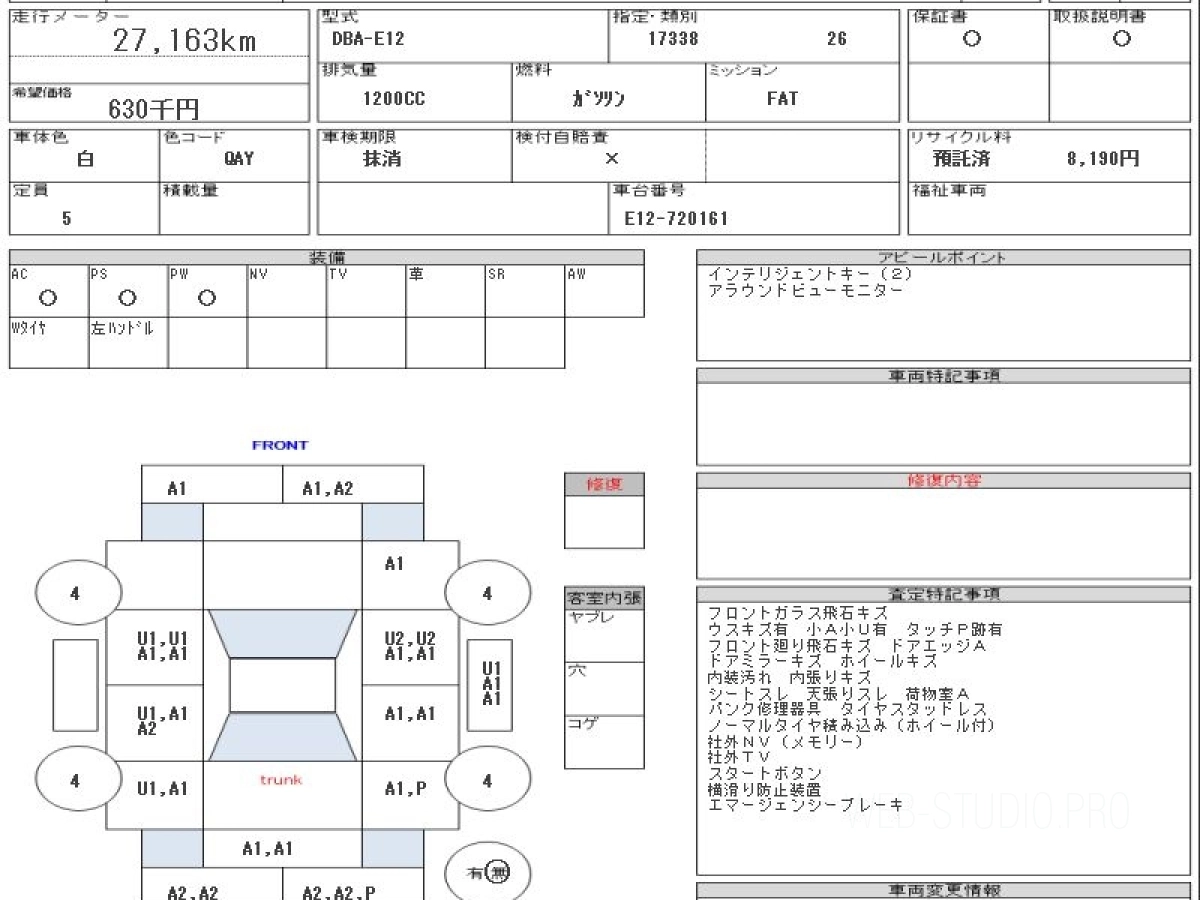Select recycling status 預託済
This screenshot has width=1200, height=900.
tap(961, 158)
